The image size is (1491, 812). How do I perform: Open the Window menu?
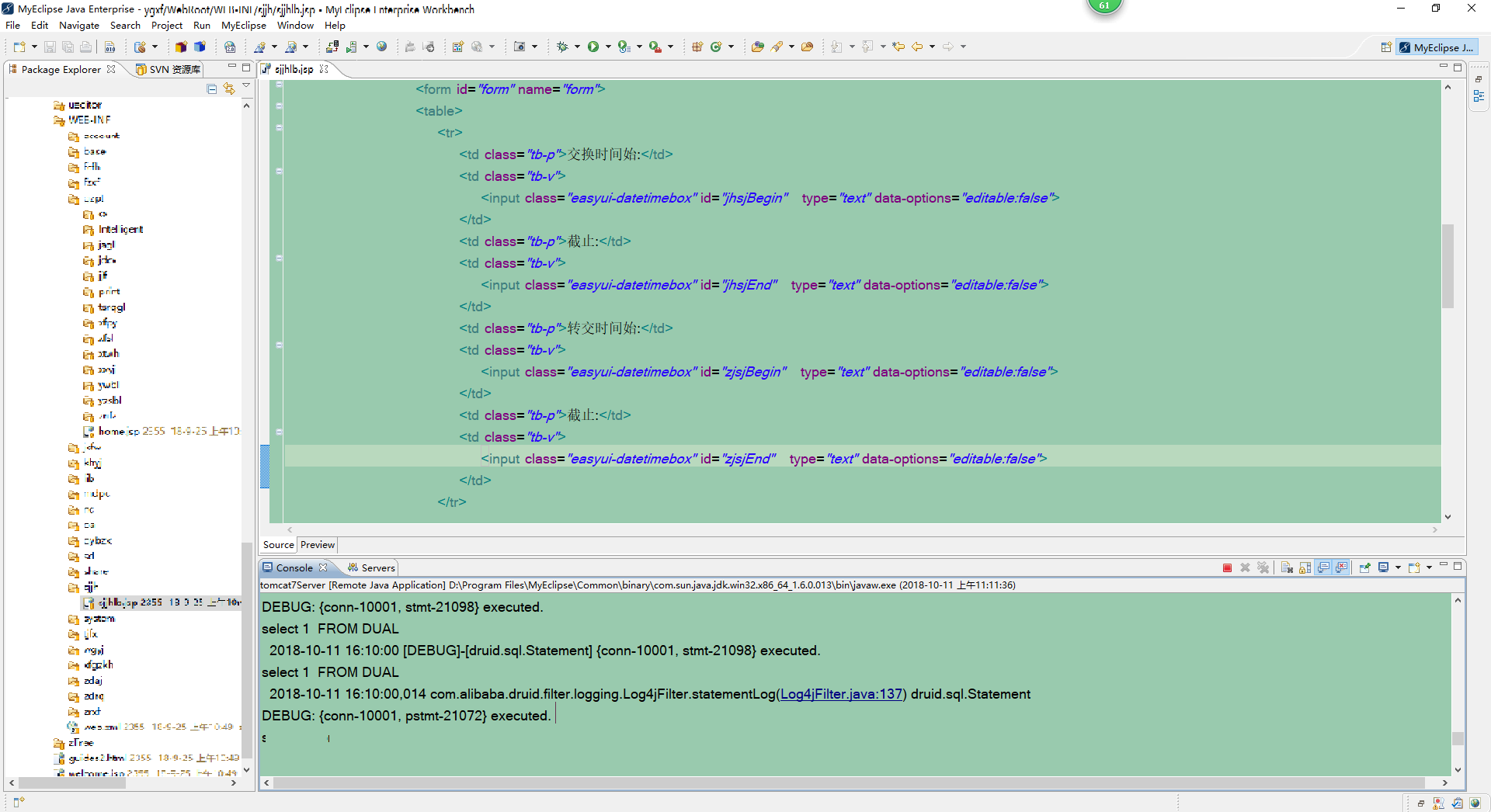pyautogui.click(x=295, y=26)
